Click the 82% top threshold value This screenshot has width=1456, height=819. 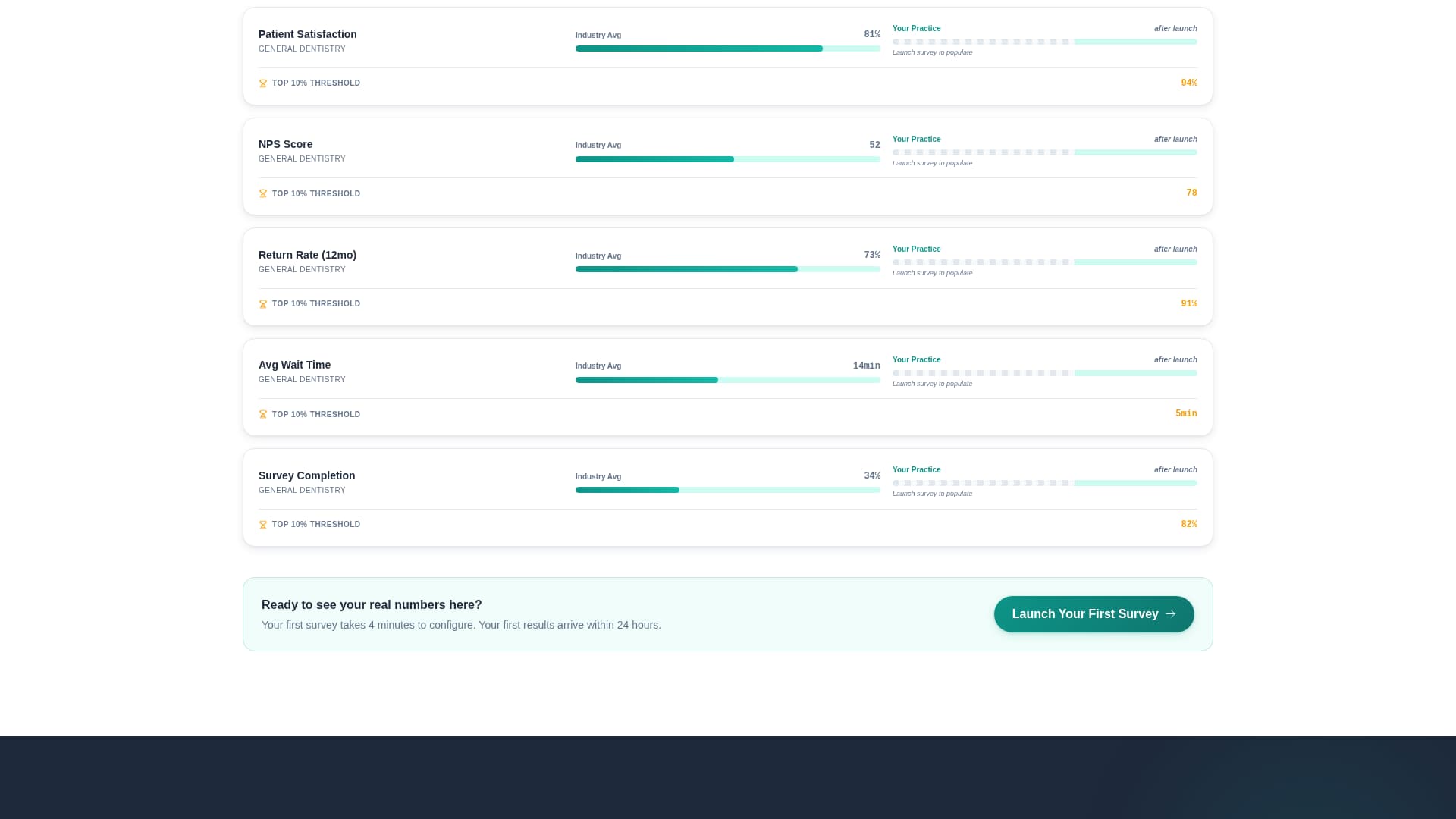coord(1189,525)
